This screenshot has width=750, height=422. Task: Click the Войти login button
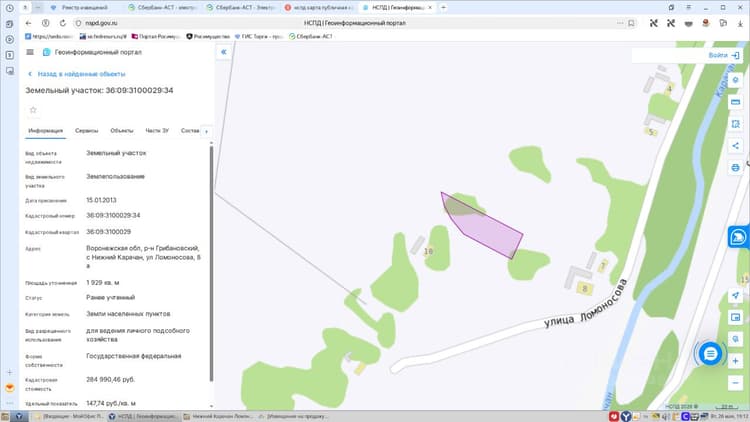pyautogui.click(x=723, y=56)
